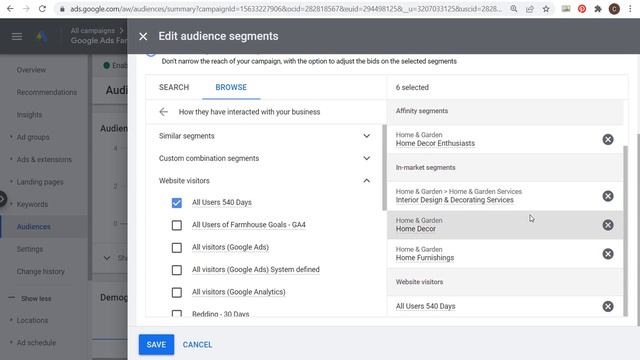Click the Google Ads logo
The image size is (640, 360).
coord(42,37)
